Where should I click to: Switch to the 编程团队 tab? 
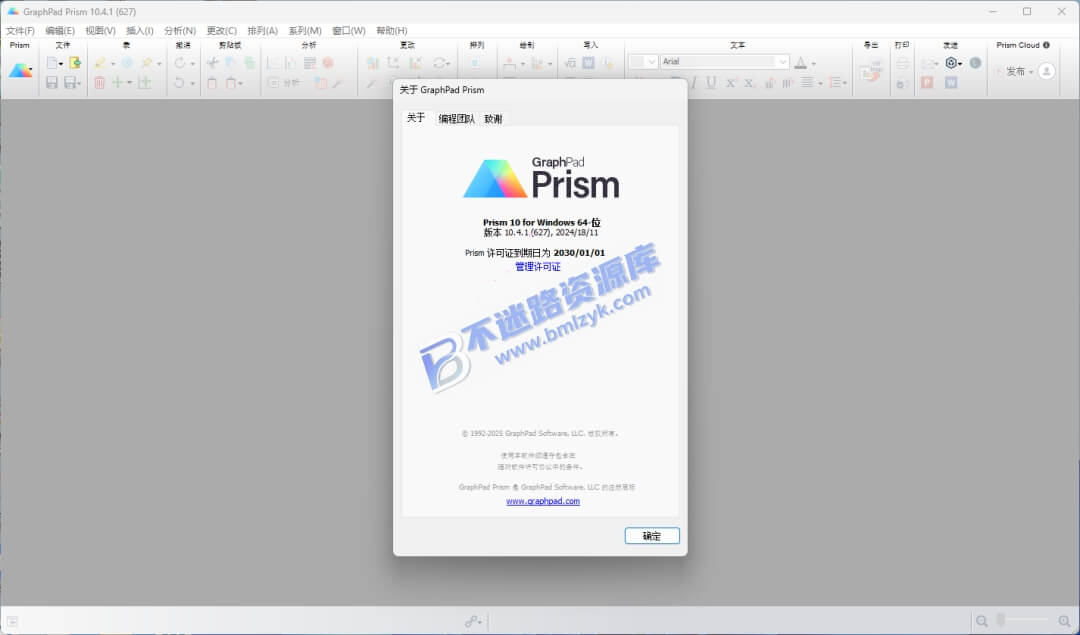[x=456, y=118]
